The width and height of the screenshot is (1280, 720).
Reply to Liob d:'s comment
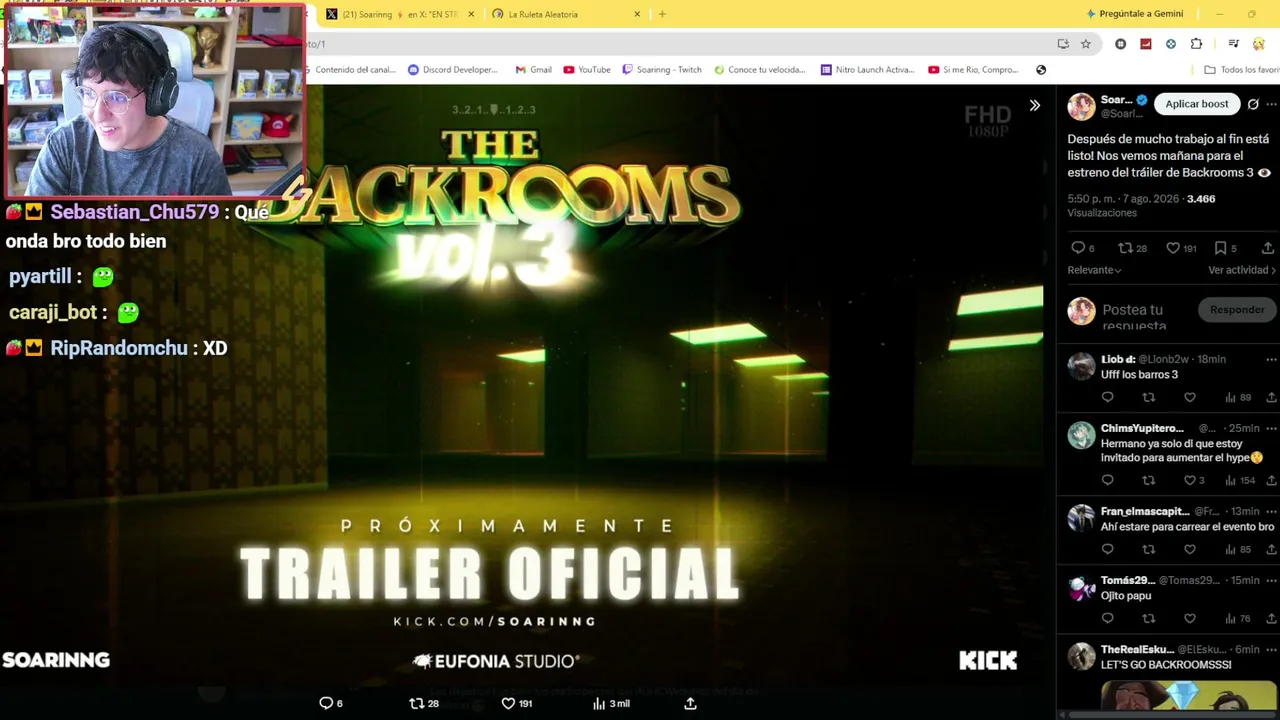tap(1107, 398)
